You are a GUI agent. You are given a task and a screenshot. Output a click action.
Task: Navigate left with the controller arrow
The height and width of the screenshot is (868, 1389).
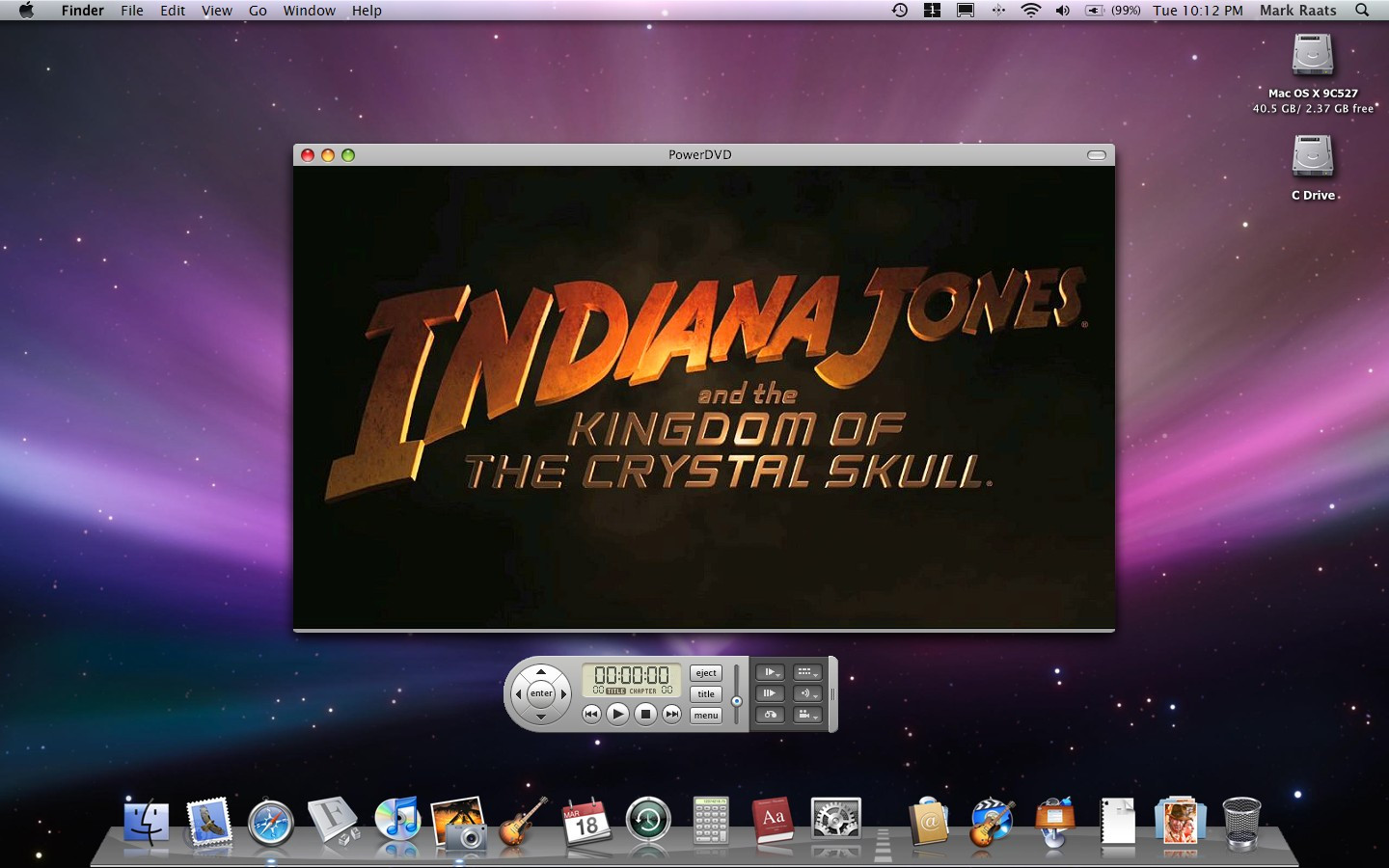click(519, 693)
